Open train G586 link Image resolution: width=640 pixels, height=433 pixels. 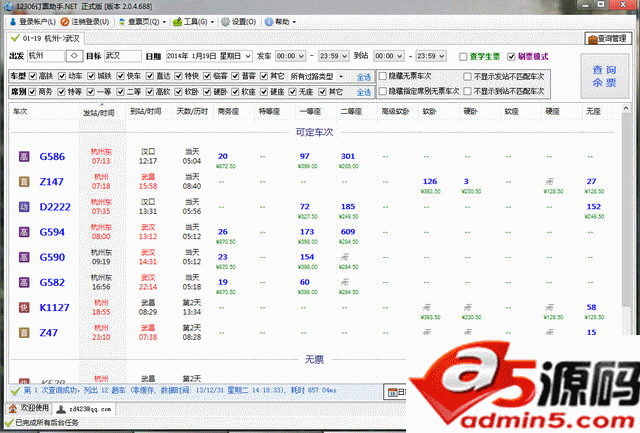pos(52,156)
